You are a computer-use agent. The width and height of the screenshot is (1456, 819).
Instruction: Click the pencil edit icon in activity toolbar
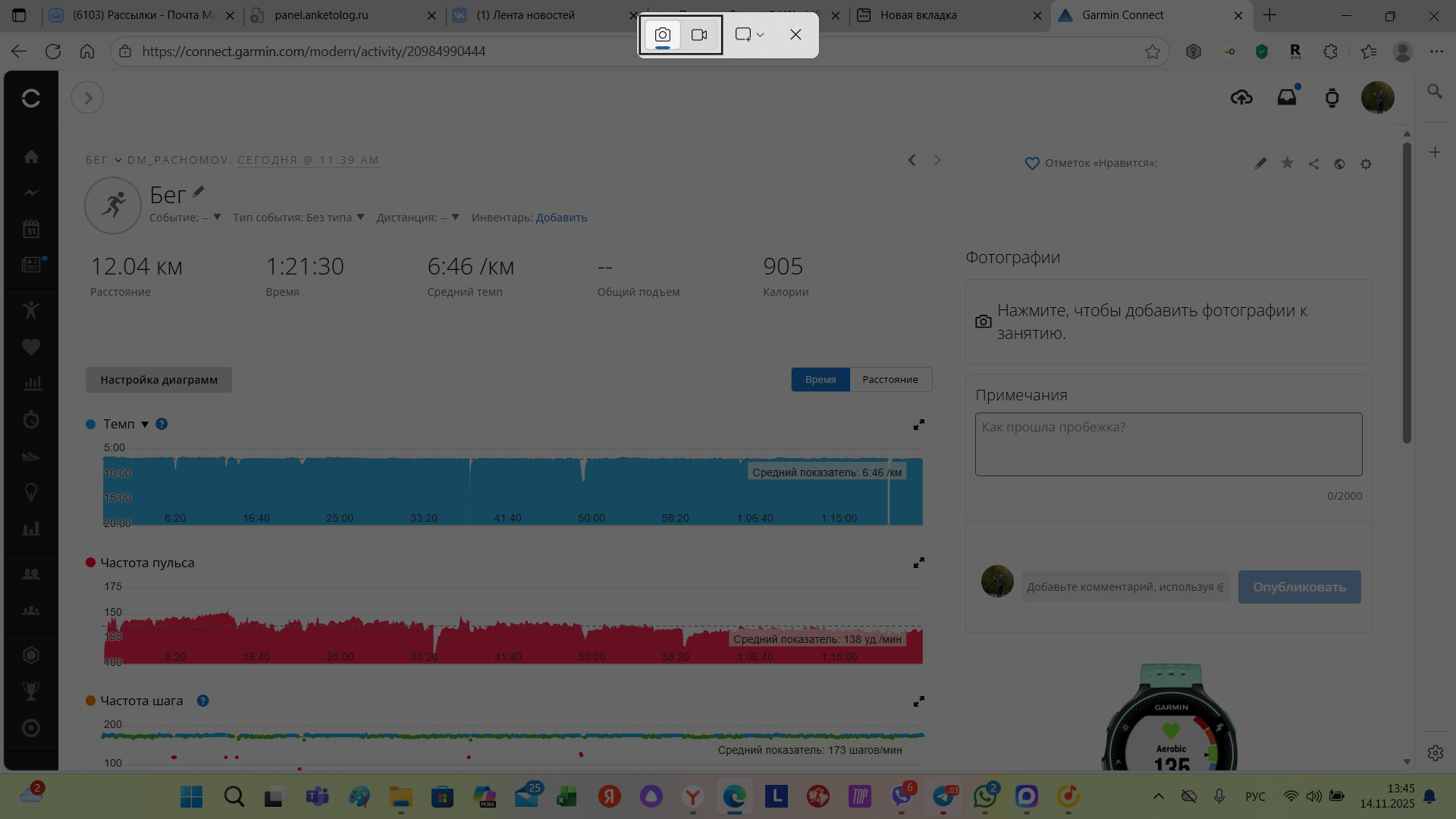coord(1260,163)
